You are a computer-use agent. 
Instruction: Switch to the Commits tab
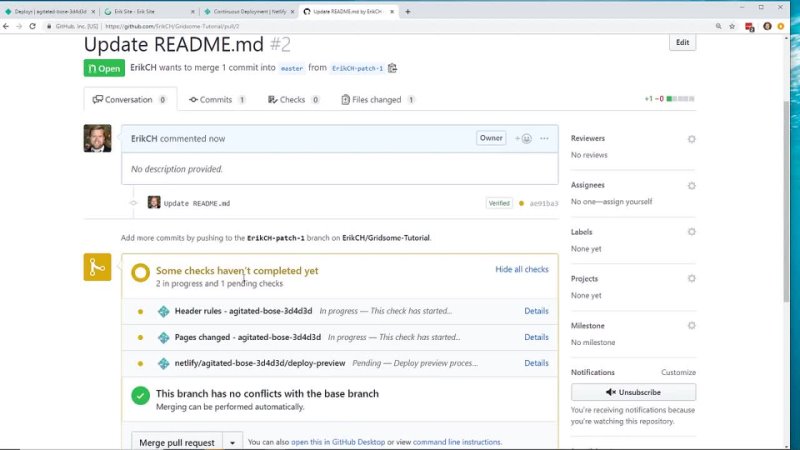[x=217, y=99]
